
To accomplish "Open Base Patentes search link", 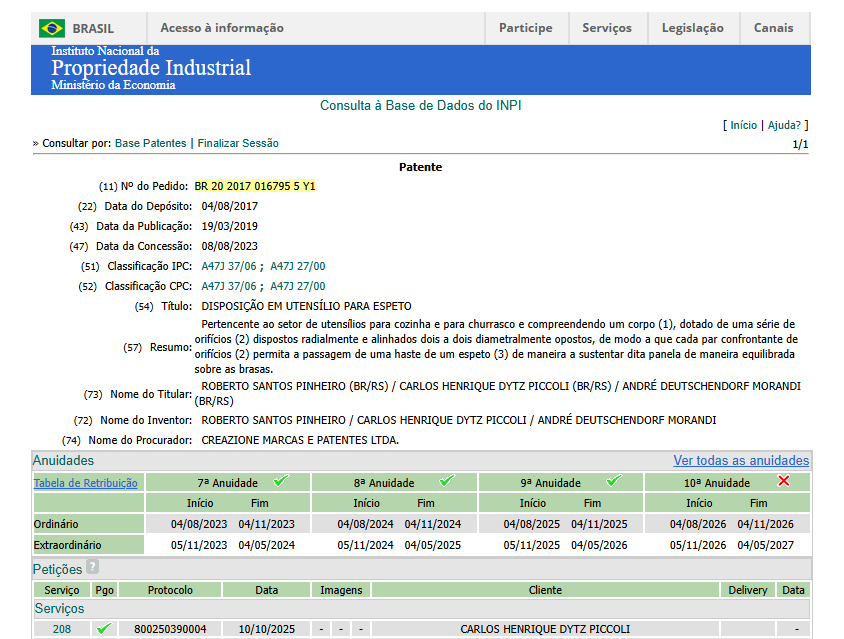I will pyautogui.click(x=151, y=143).
